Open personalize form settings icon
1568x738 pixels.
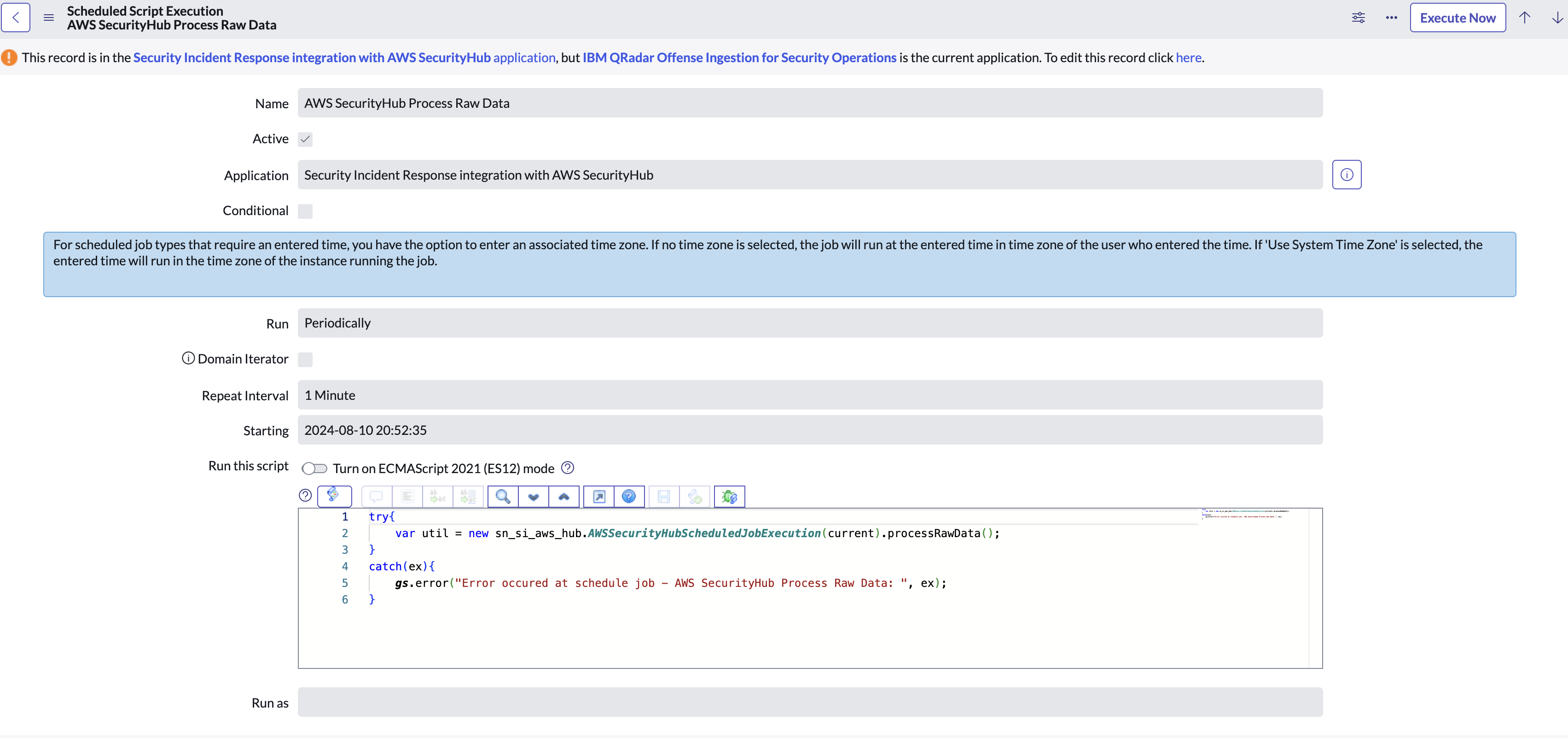1358,18
